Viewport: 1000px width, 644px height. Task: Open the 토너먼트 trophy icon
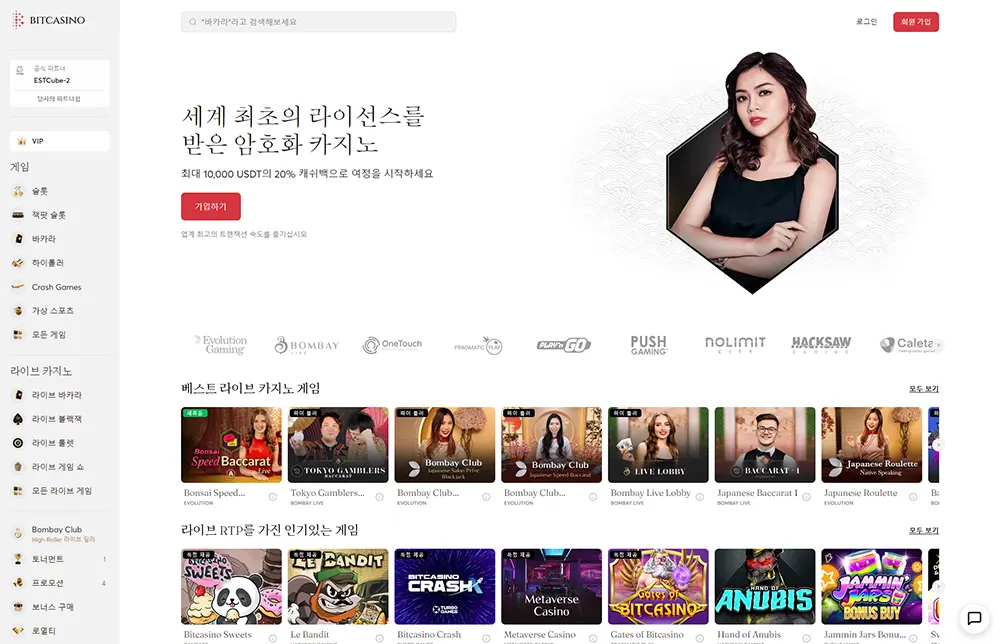[18, 559]
